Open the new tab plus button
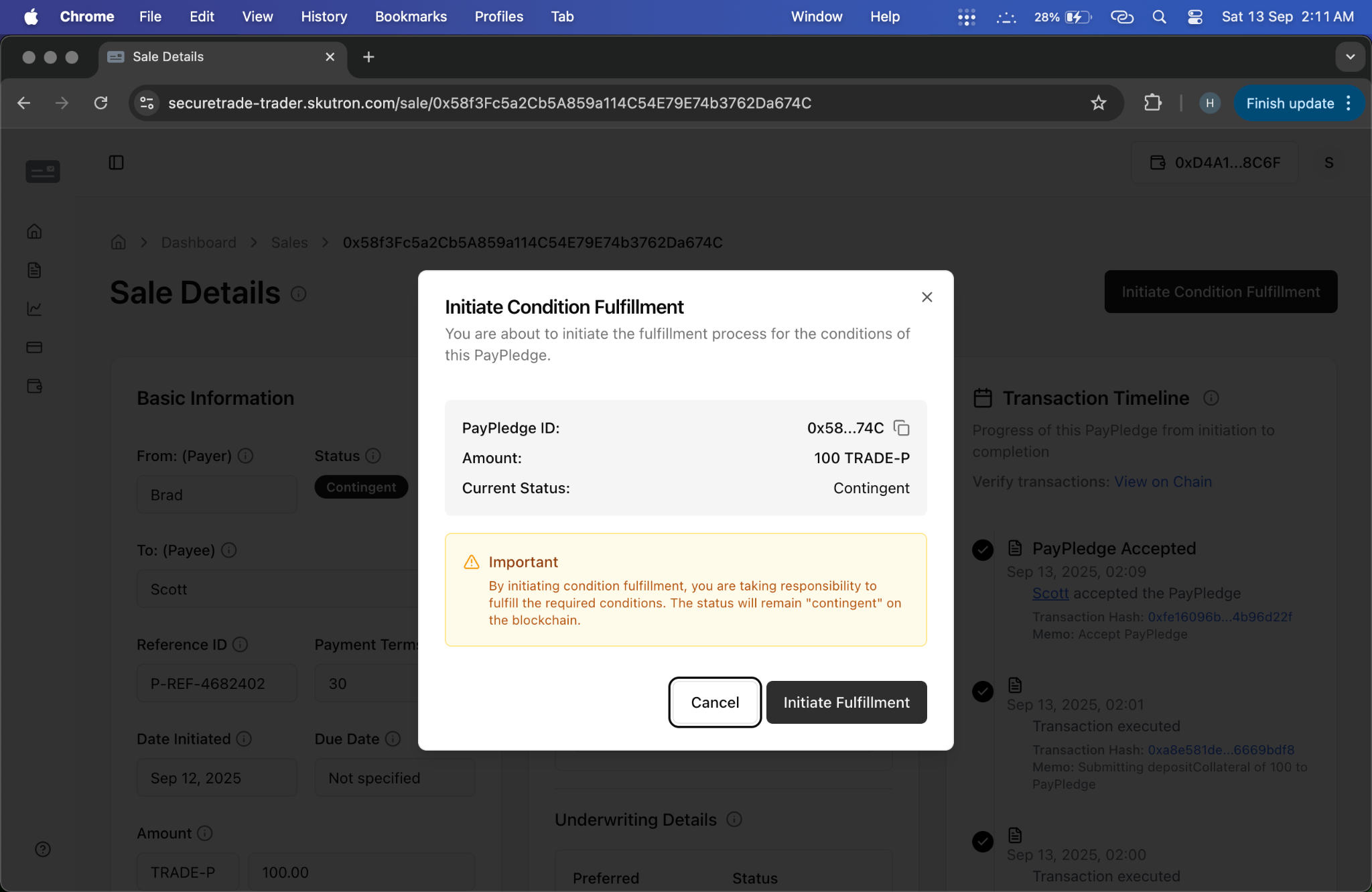This screenshot has height=892, width=1372. click(368, 57)
